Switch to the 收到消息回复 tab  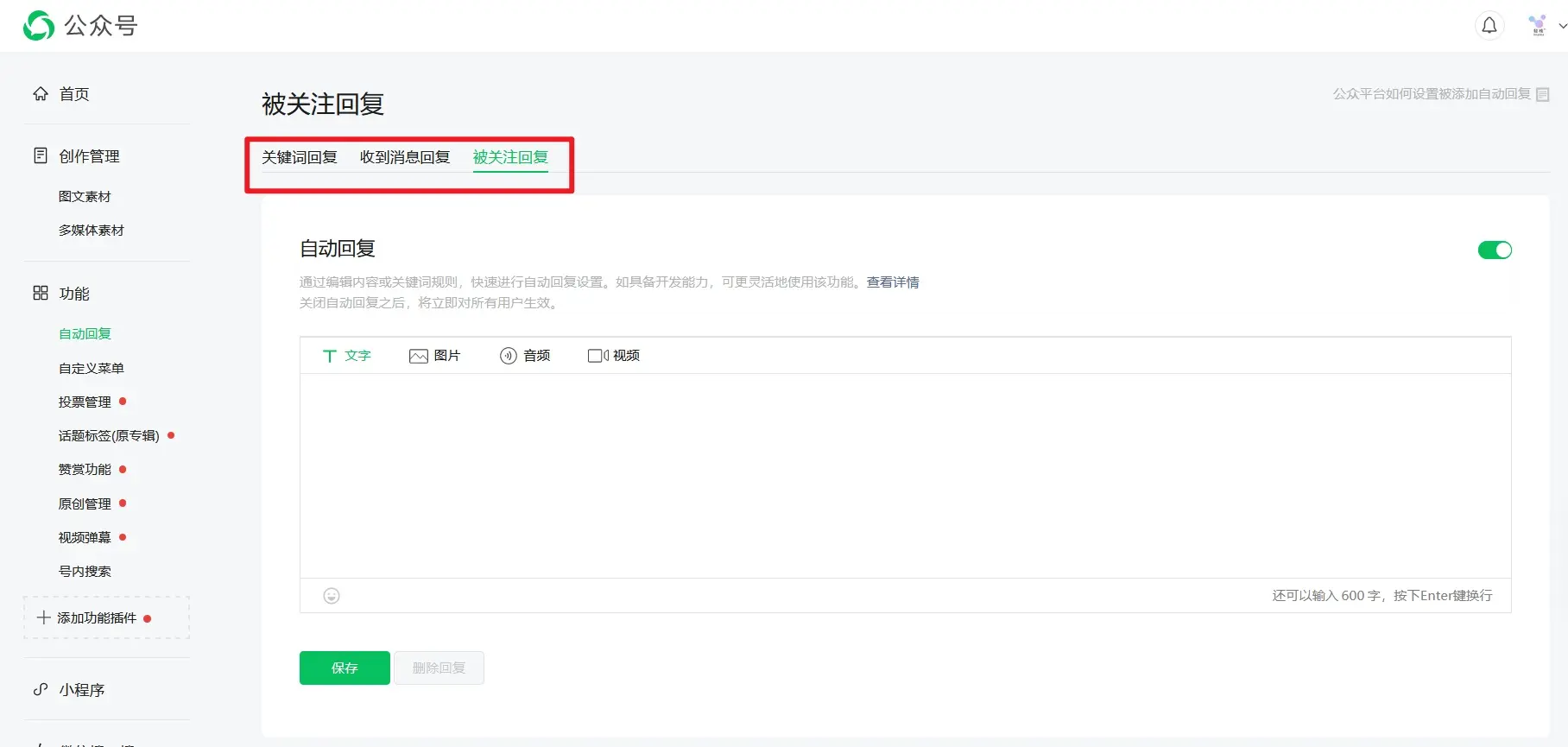tap(405, 157)
